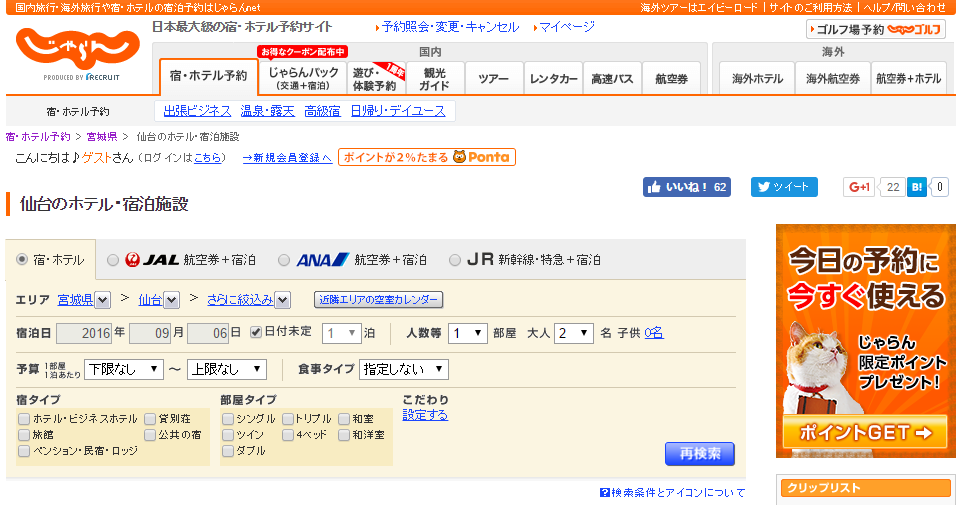This screenshot has width=973, height=505.
Task: Click the help icon for 検索条件とアイコンについて
Action: 604,492
